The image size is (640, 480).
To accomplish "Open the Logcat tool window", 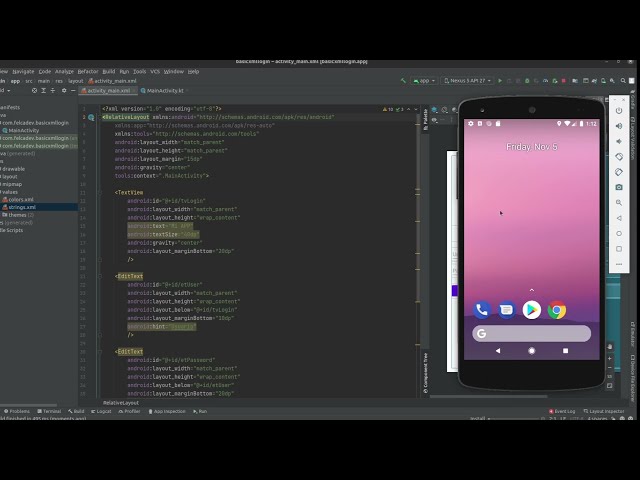I will (x=101, y=411).
